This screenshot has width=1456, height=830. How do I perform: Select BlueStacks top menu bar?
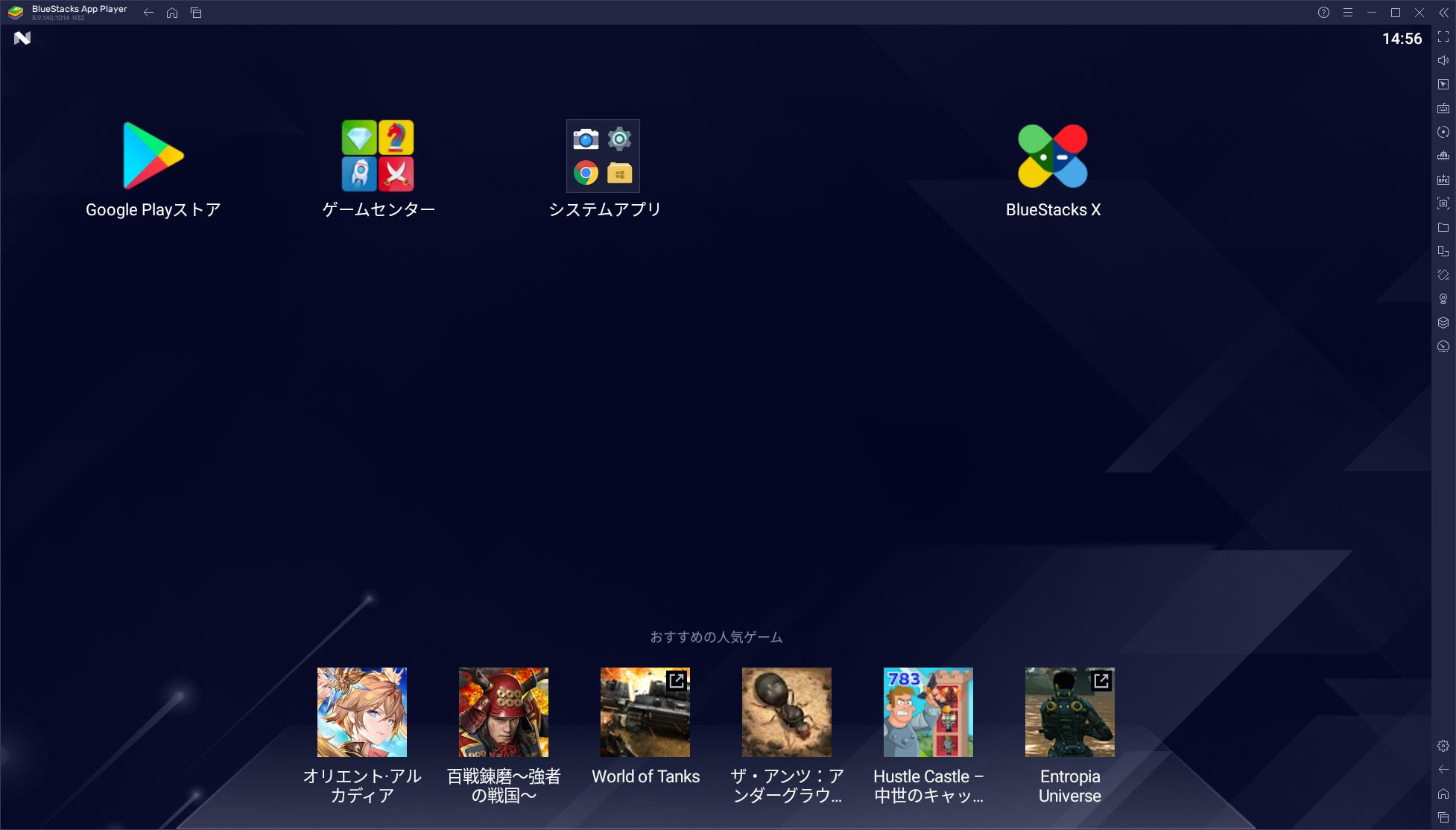pos(728,12)
